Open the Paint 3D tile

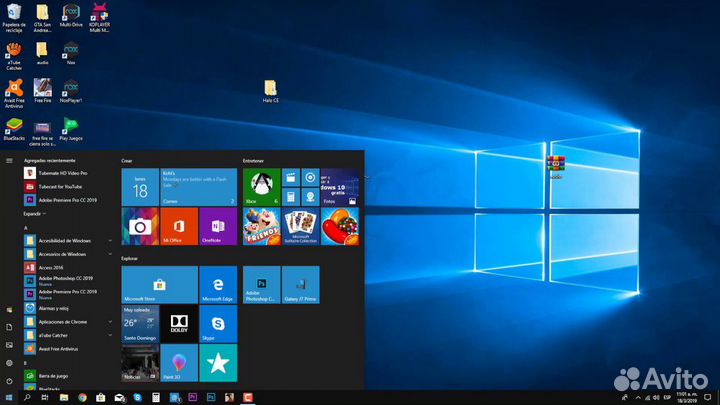click(179, 363)
